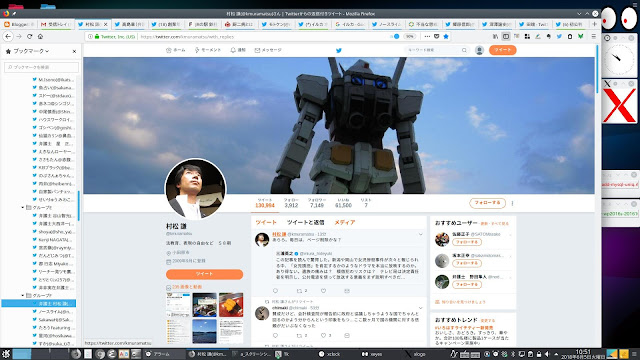The height and width of the screenshot is (360, 640).
Task: Open the Home item in Twitter nav
Action: (x=176, y=50)
